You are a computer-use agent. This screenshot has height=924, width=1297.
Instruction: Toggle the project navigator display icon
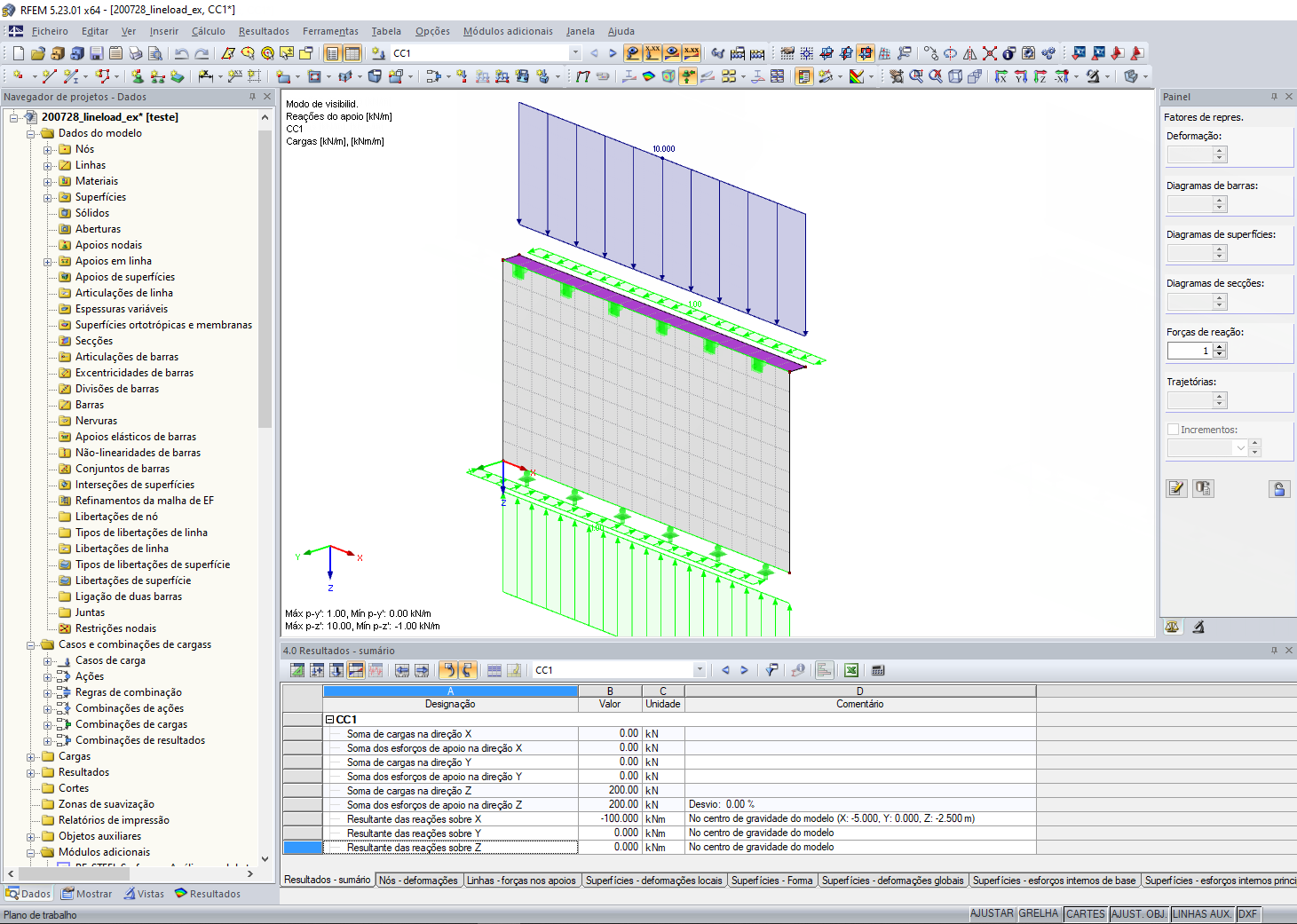(x=333, y=53)
